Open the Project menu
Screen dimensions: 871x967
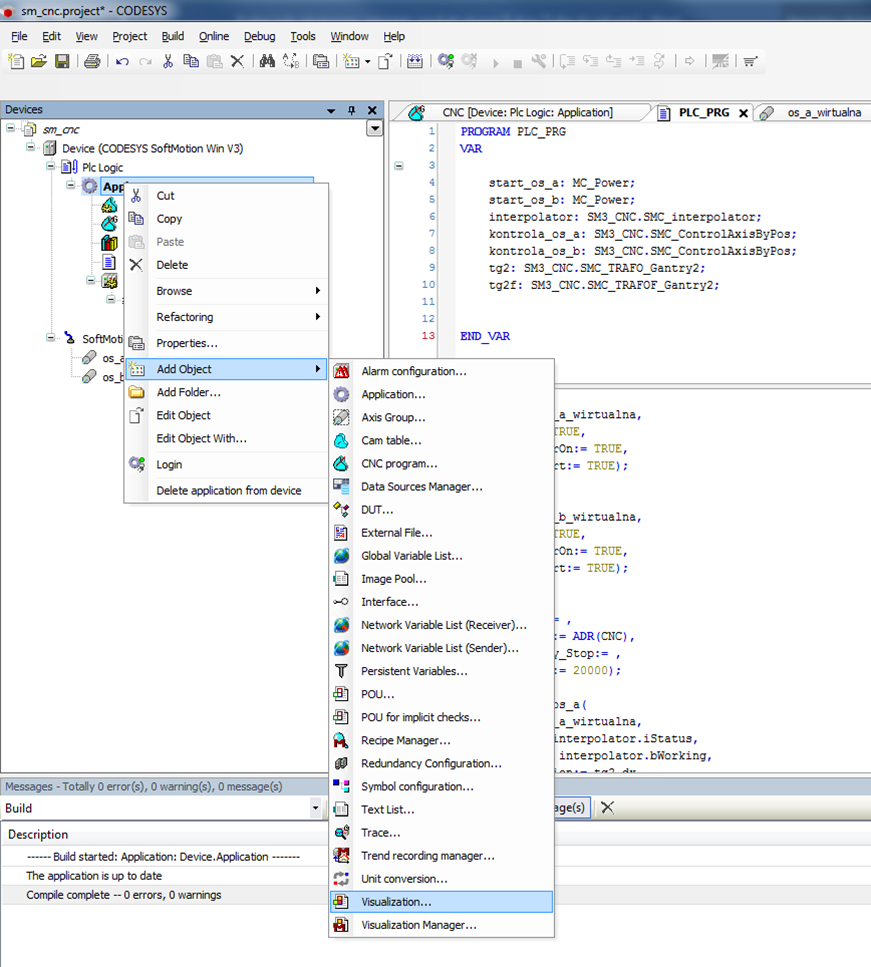pos(130,36)
